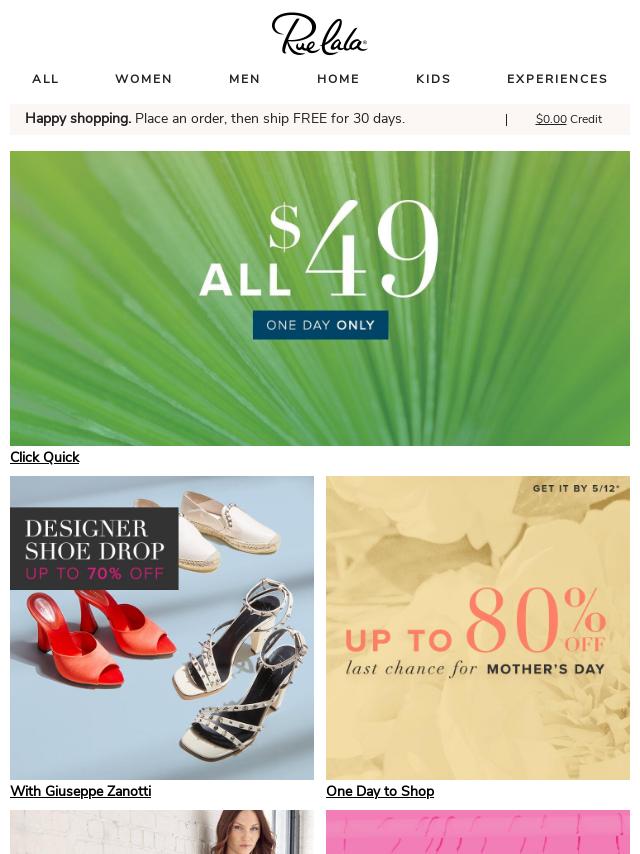
Task: Follow the One Day to Shop link
Action: 380,791
